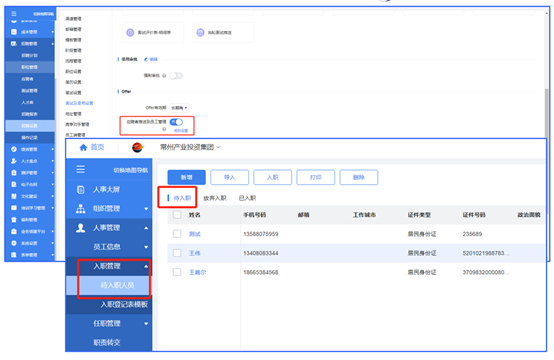This screenshot has height=360, width=554.
Task: Switch to the 放弃入职 tab
Action: coord(214,198)
